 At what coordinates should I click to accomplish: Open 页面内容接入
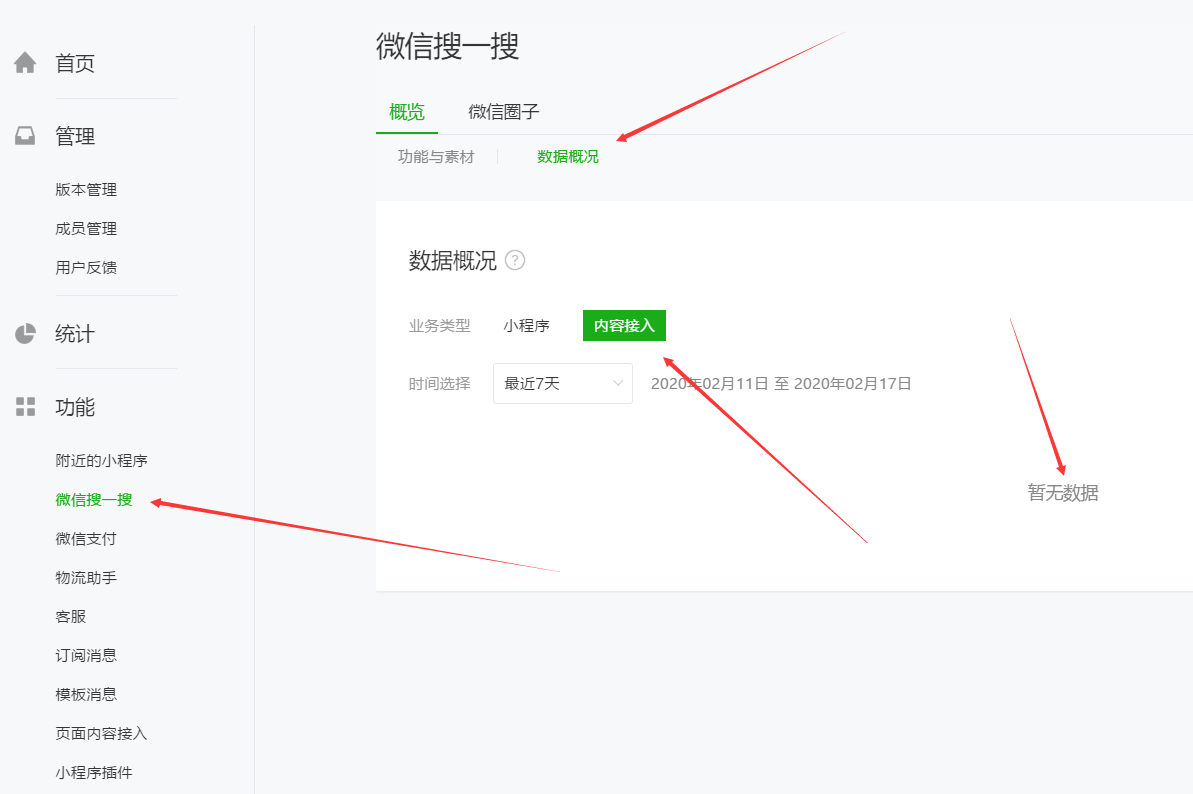coord(101,734)
